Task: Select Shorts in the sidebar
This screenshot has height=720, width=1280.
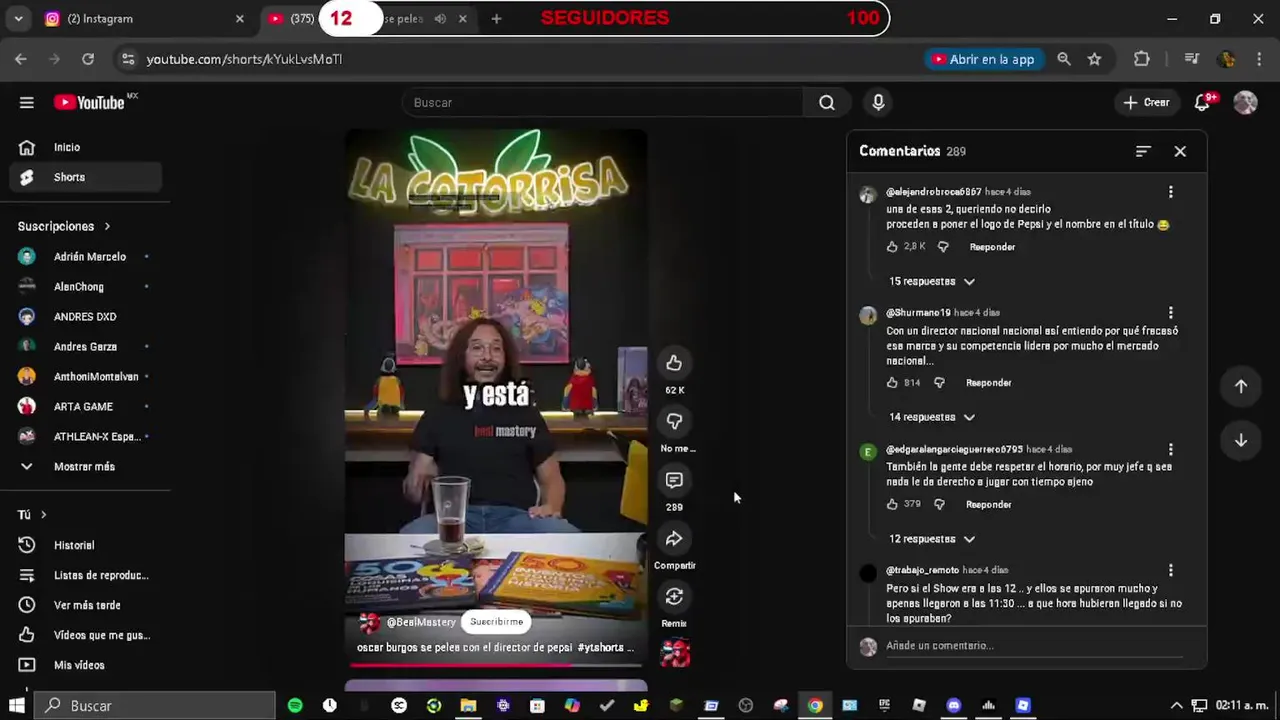Action: tap(84, 177)
